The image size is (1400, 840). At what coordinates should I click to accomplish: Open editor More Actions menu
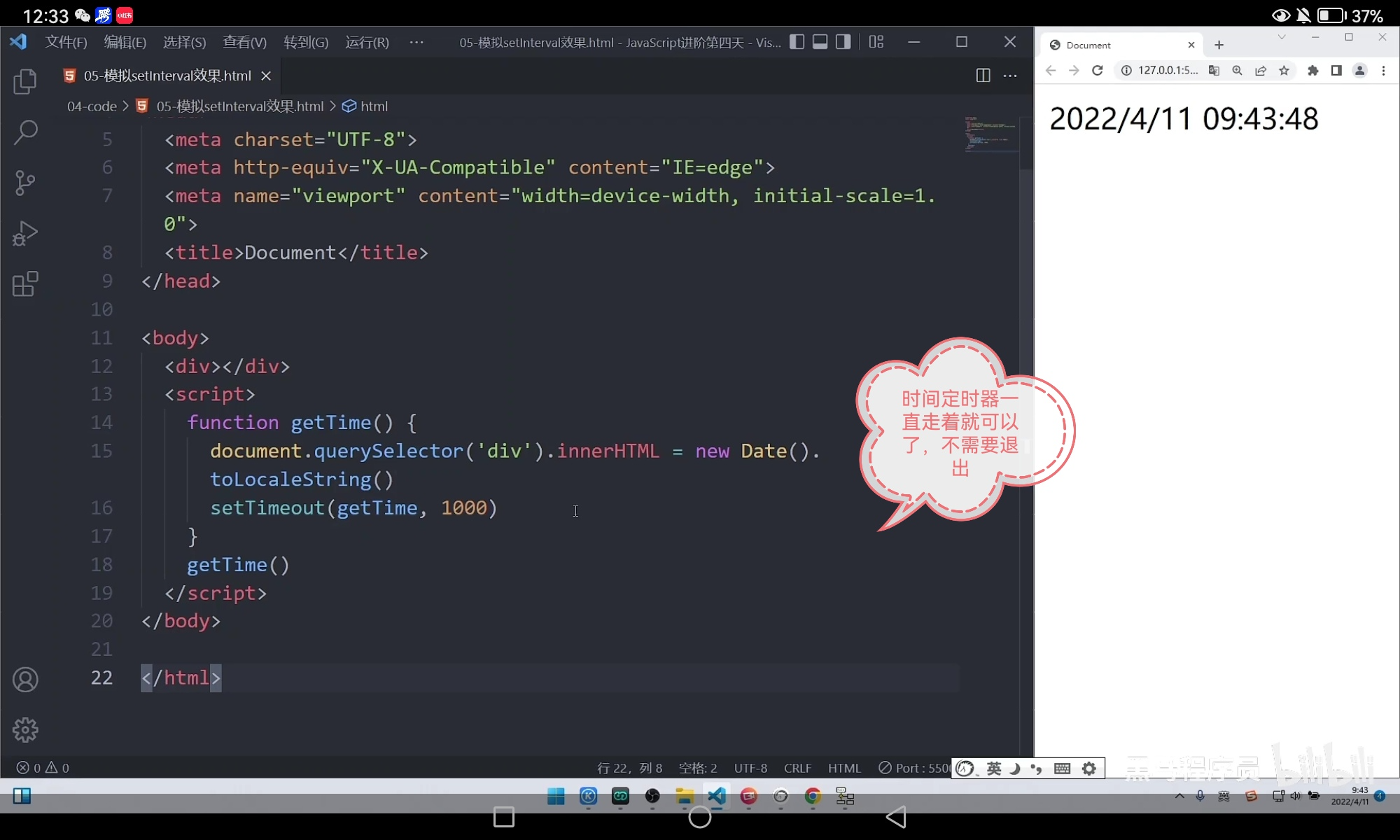point(1010,76)
